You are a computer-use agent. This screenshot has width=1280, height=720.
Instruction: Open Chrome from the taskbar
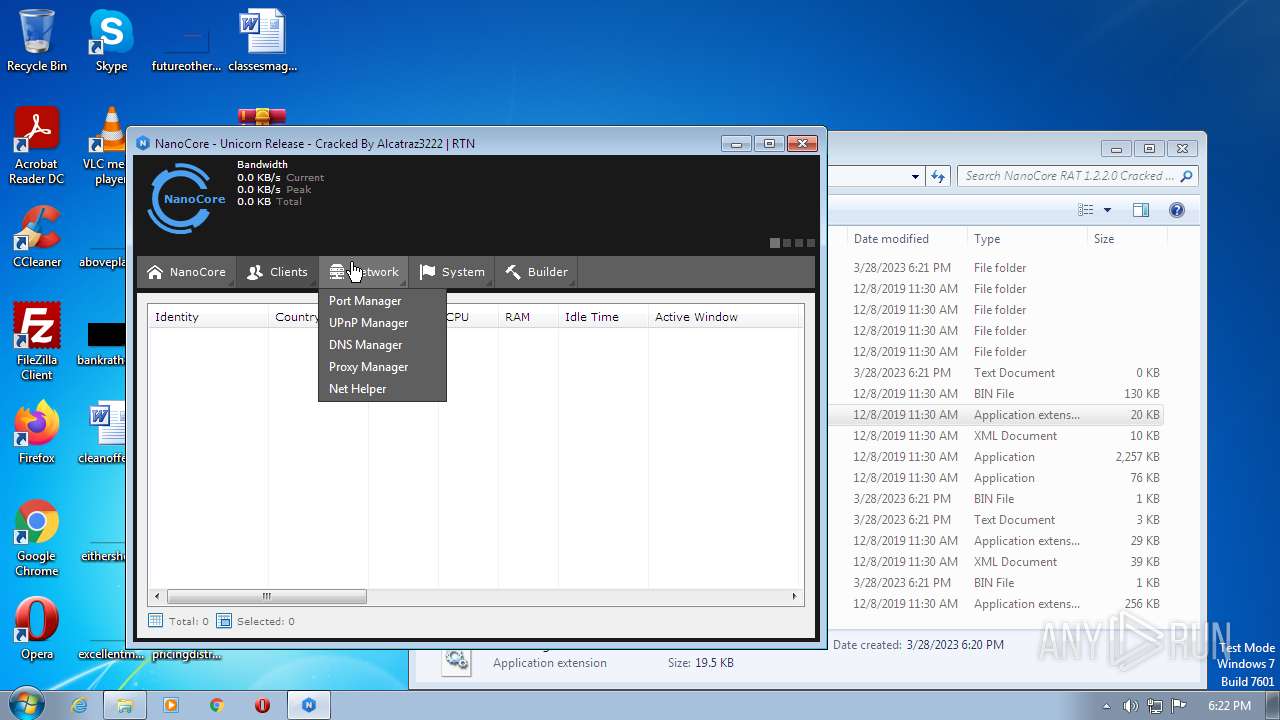click(x=217, y=705)
